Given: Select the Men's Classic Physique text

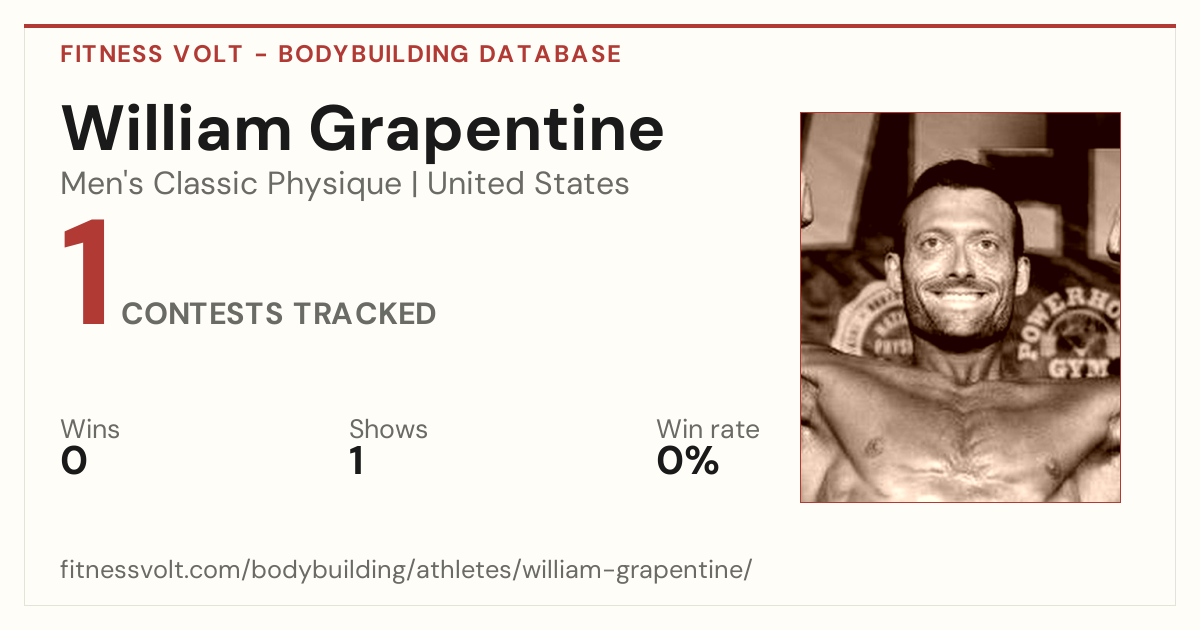Looking at the screenshot, I should [232, 184].
